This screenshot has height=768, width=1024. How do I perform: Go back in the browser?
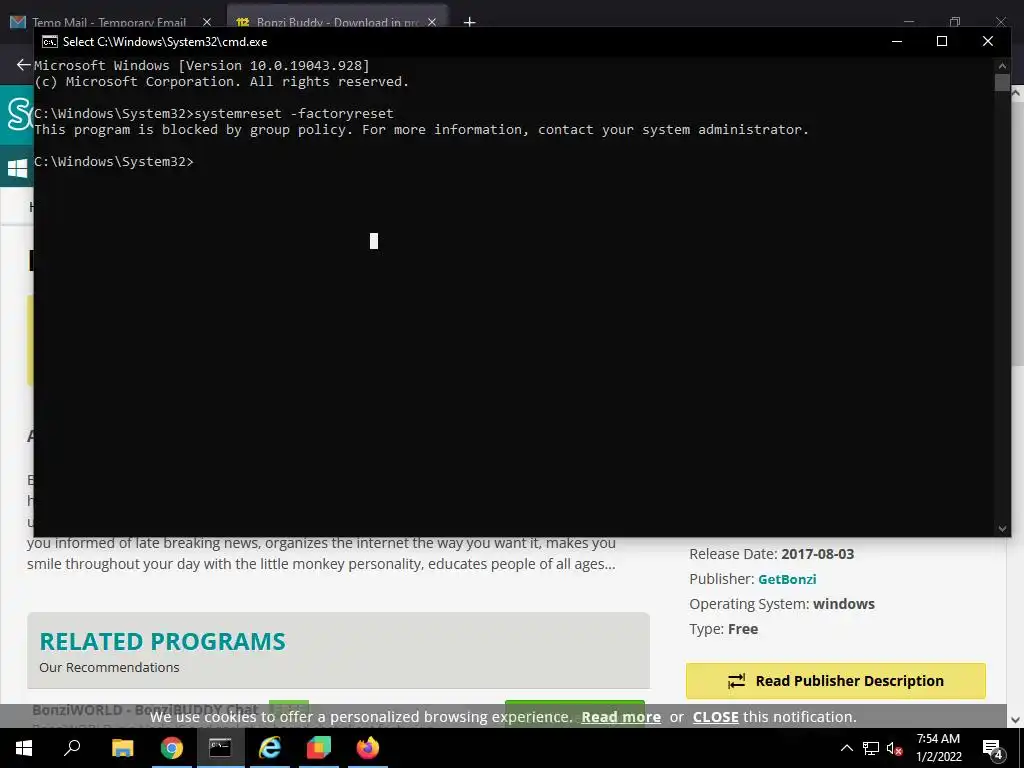pos(24,65)
